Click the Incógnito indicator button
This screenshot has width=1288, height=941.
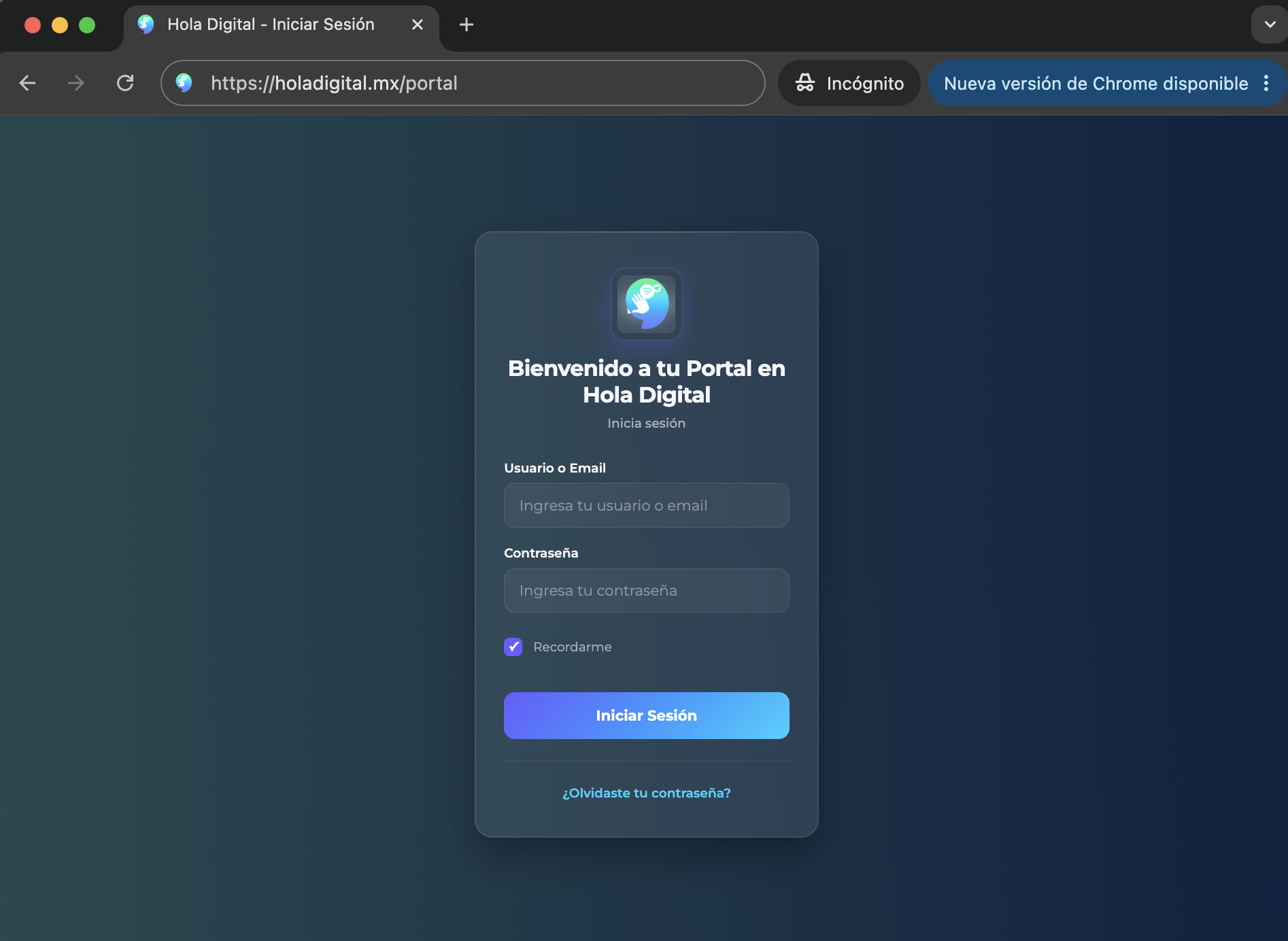[849, 83]
